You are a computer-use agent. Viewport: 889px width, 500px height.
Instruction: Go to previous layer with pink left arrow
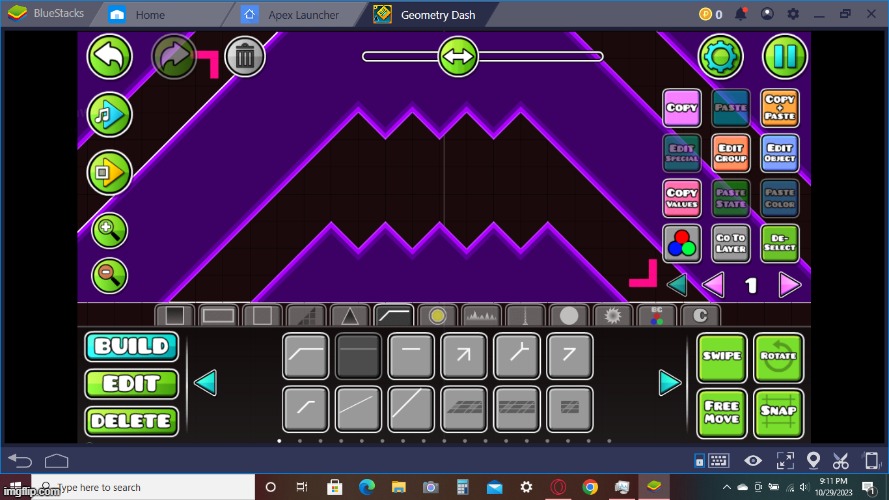coord(713,285)
